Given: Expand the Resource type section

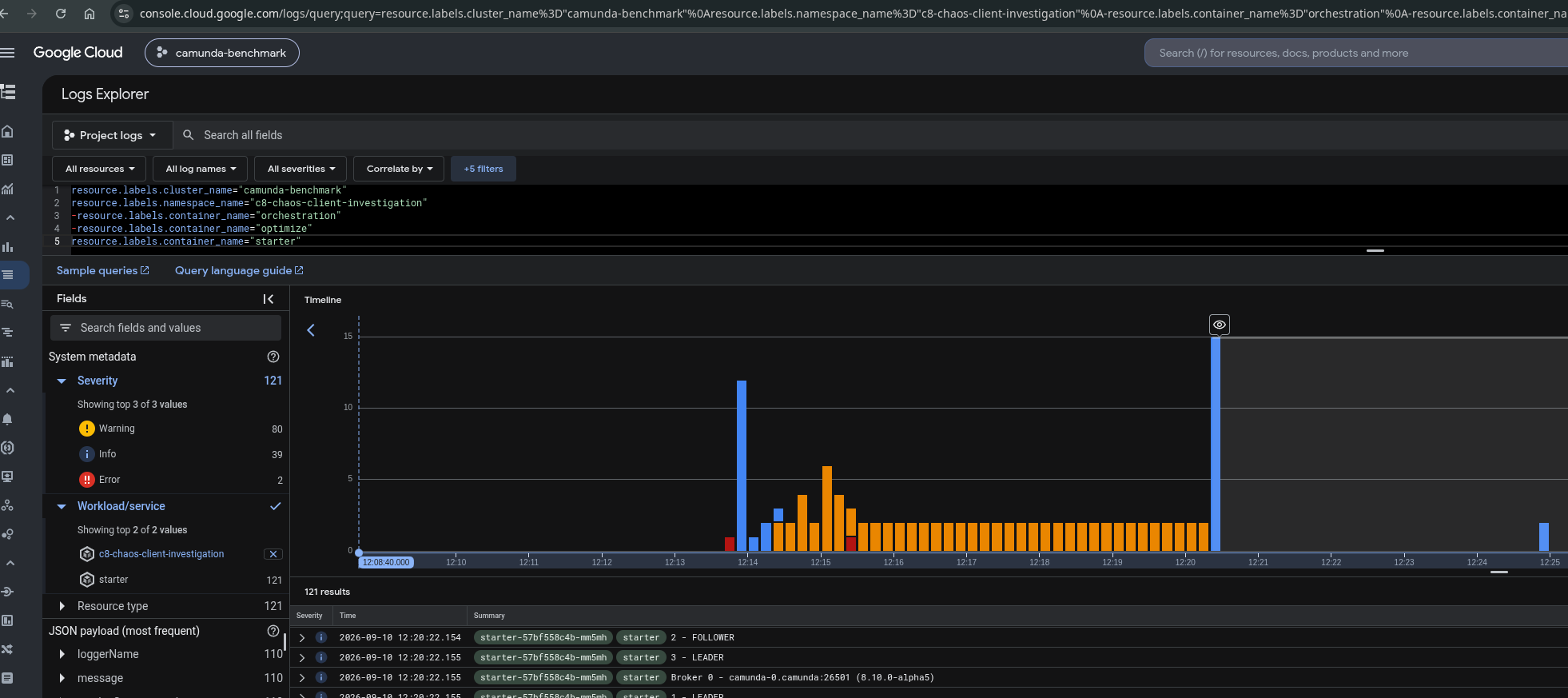Looking at the screenshot, I should pos(62,606).
